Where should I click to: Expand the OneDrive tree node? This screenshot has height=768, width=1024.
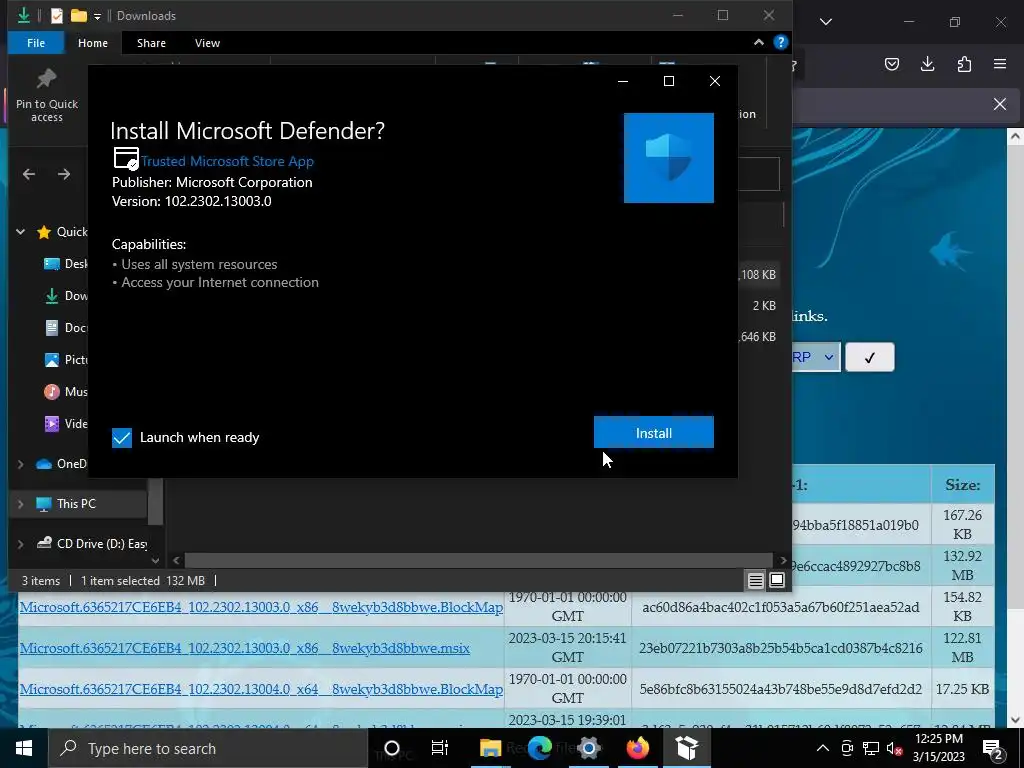(x=20, y=464)
